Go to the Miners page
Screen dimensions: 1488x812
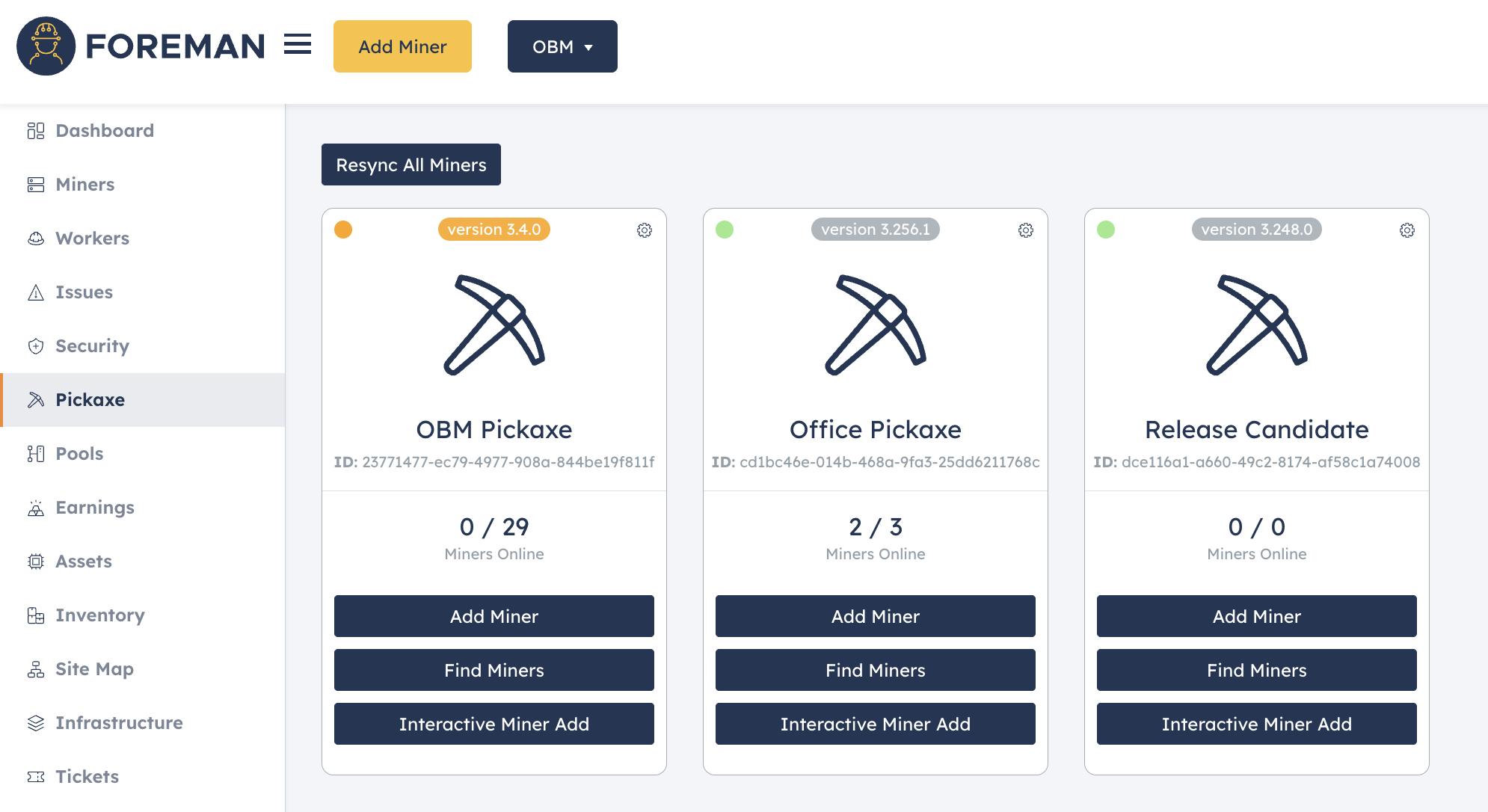click(142, 185)
